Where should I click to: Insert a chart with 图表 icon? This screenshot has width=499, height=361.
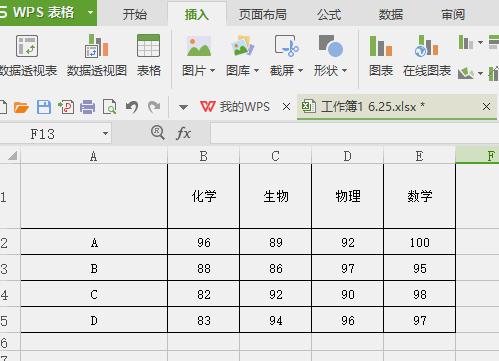[x=381, y=46]
